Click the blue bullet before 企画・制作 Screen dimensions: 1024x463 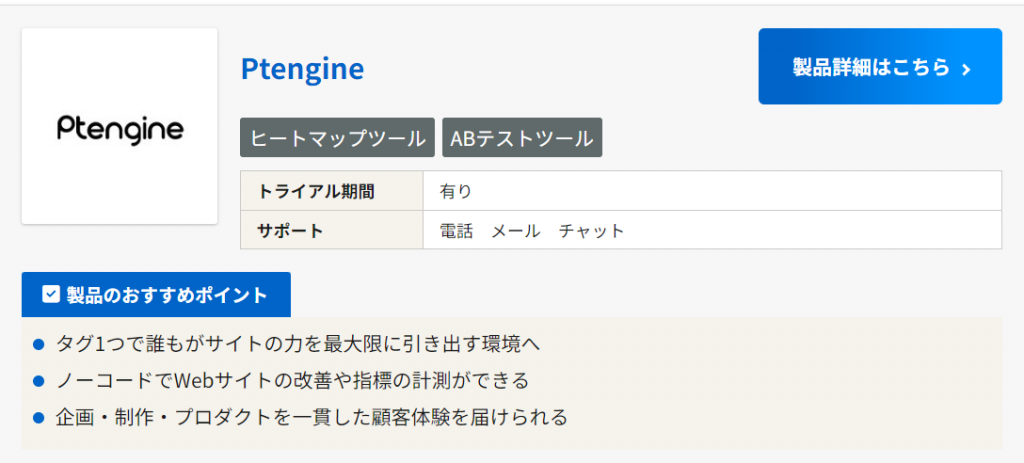tap(39, 417)
